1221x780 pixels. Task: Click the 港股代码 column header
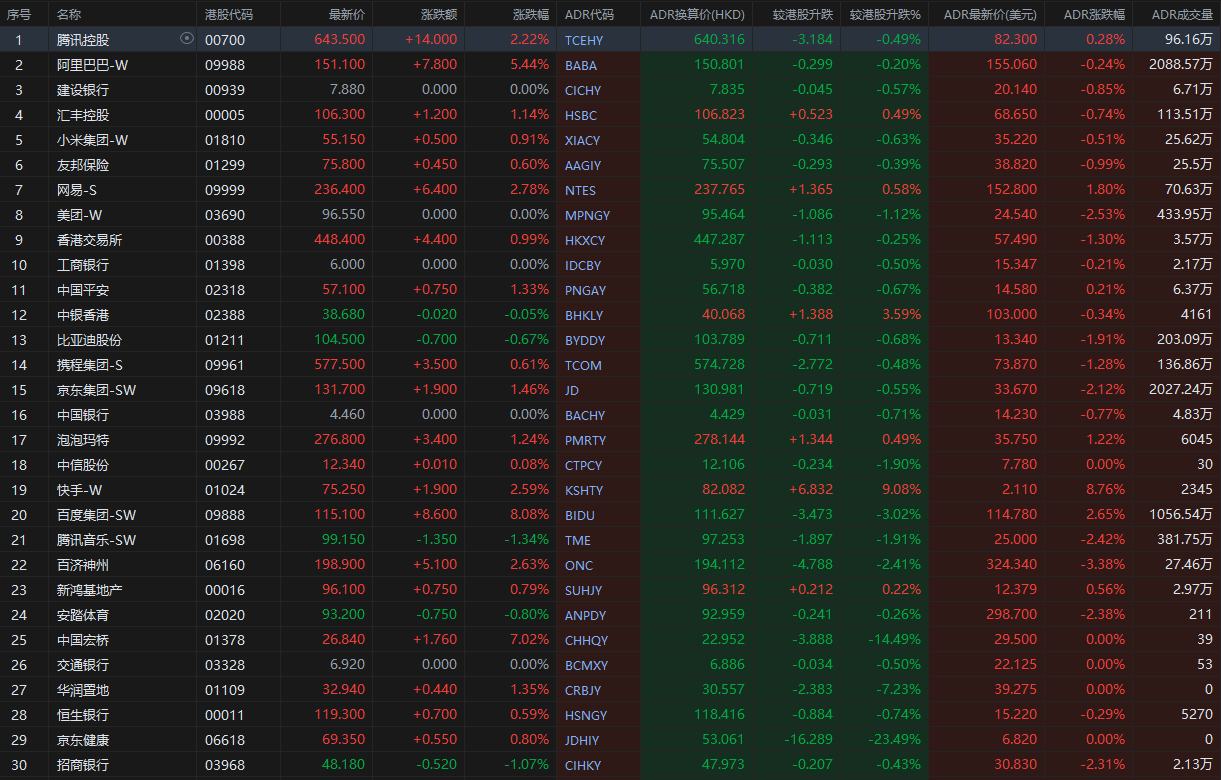(x=229, y=15)
